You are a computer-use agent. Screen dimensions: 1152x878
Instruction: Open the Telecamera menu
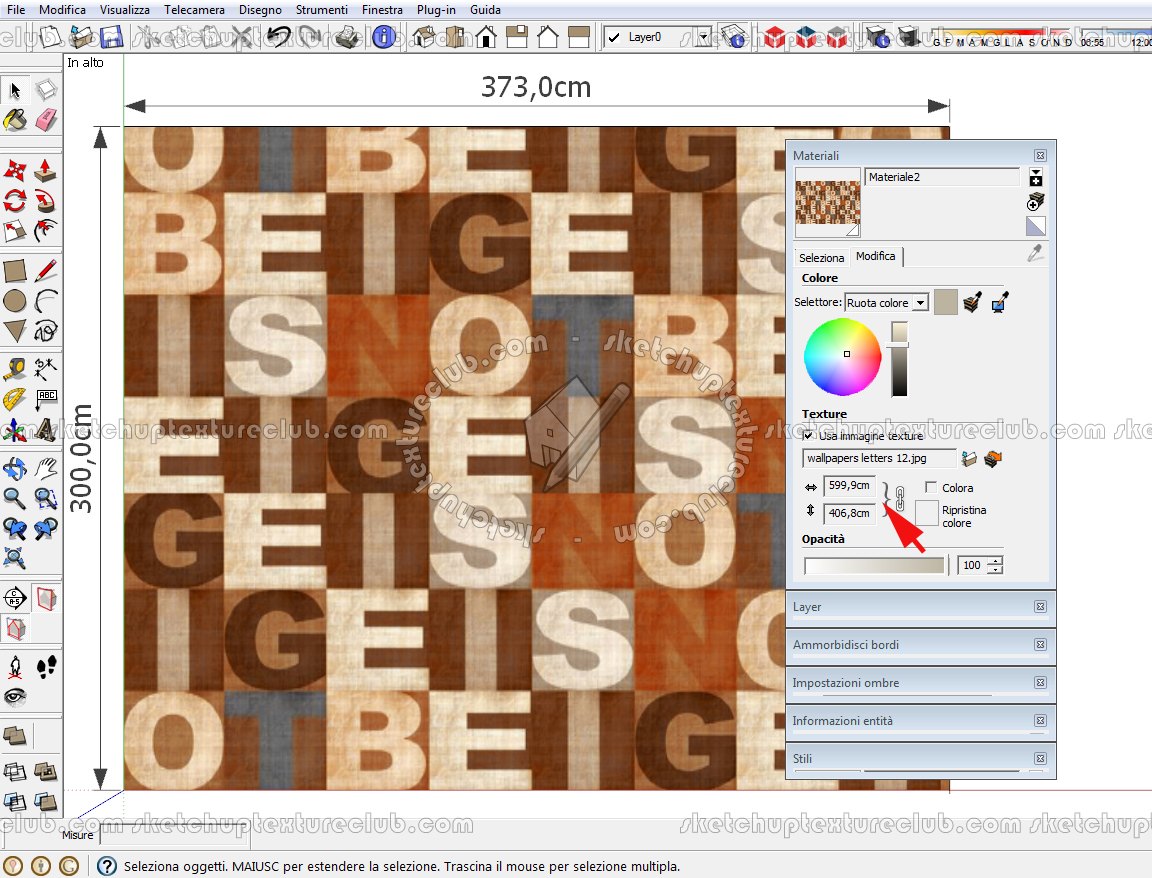[195, 10]
